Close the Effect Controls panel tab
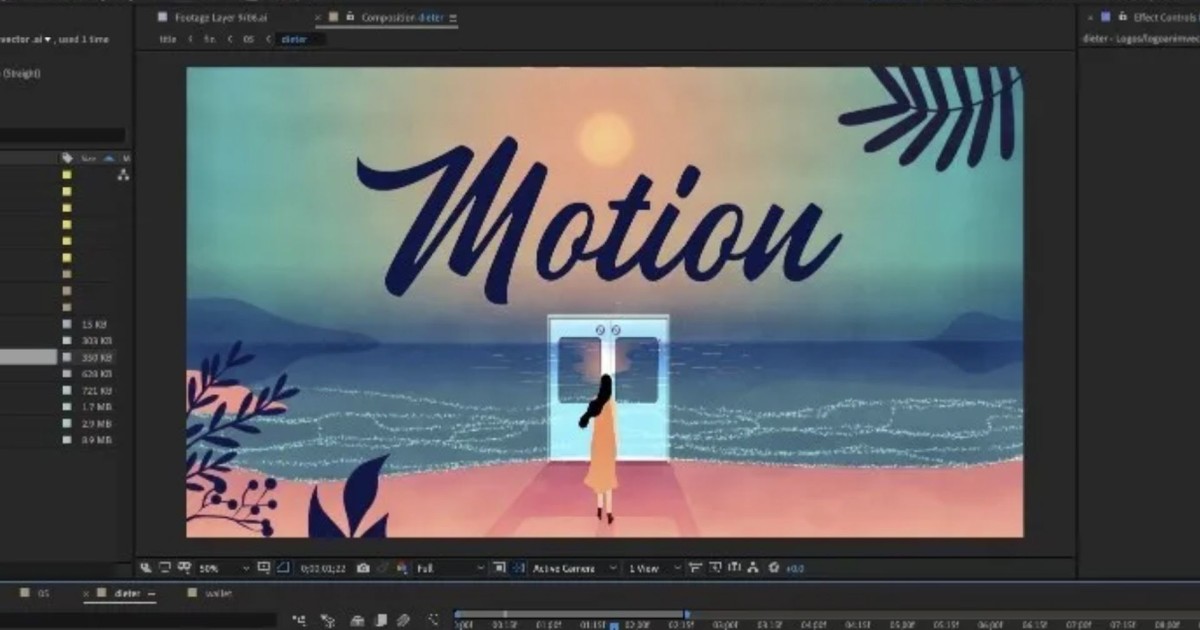Viewport: 1200px width, 630px height. pos(1088,18)
